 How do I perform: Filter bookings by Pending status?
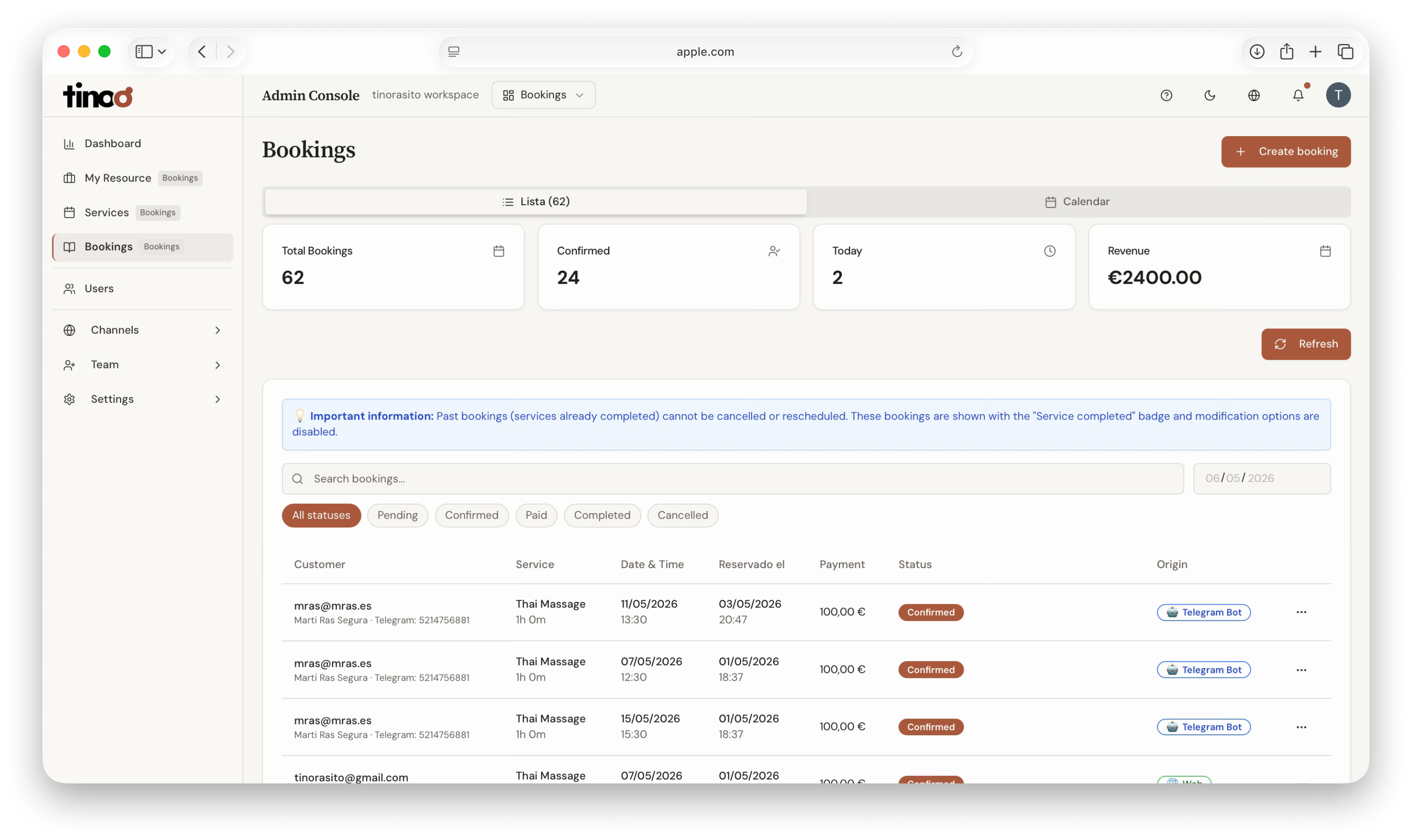[397, 515]
